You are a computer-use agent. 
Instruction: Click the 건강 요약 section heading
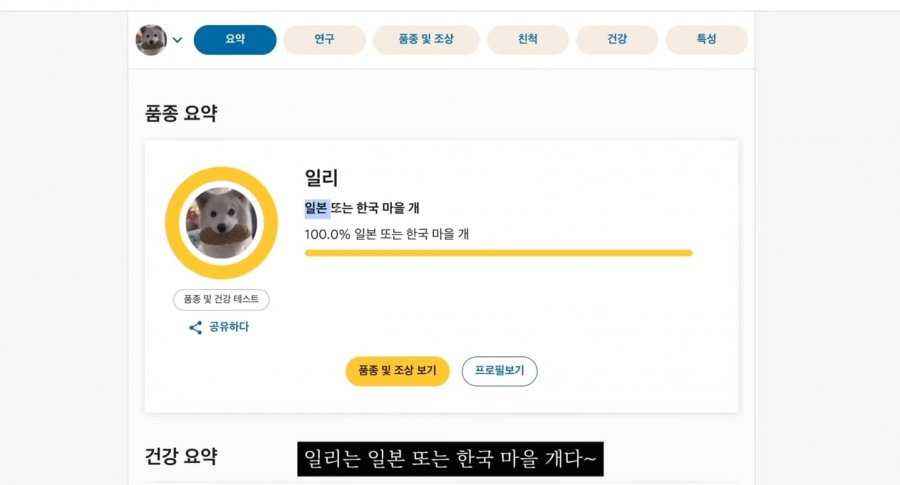[x=181, y=457]
